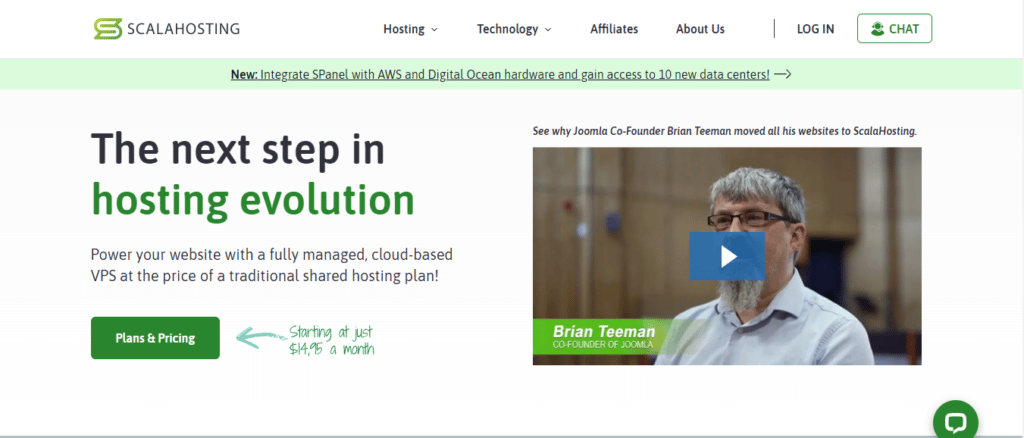1024x438 pixels.
Task: Click the Brian Teeman video thumbnail
Action: tap(727, 256)
